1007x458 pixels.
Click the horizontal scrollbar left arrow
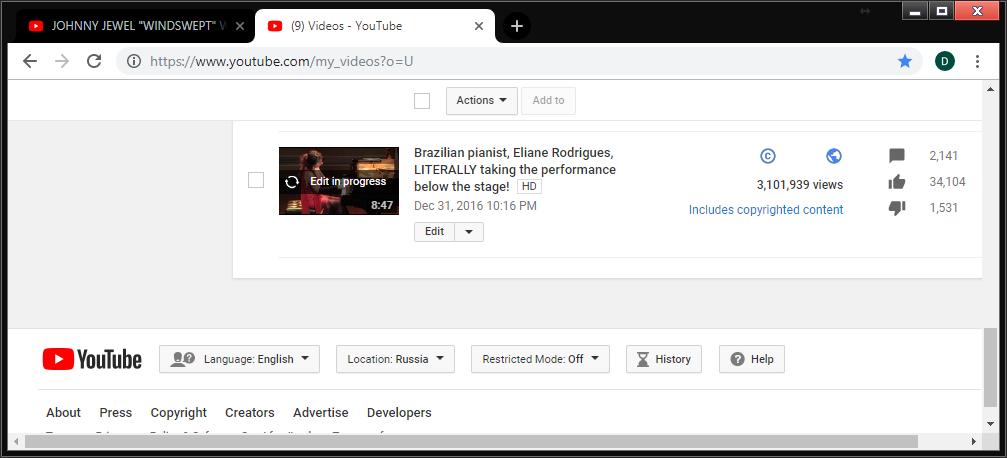pos(17,441)
